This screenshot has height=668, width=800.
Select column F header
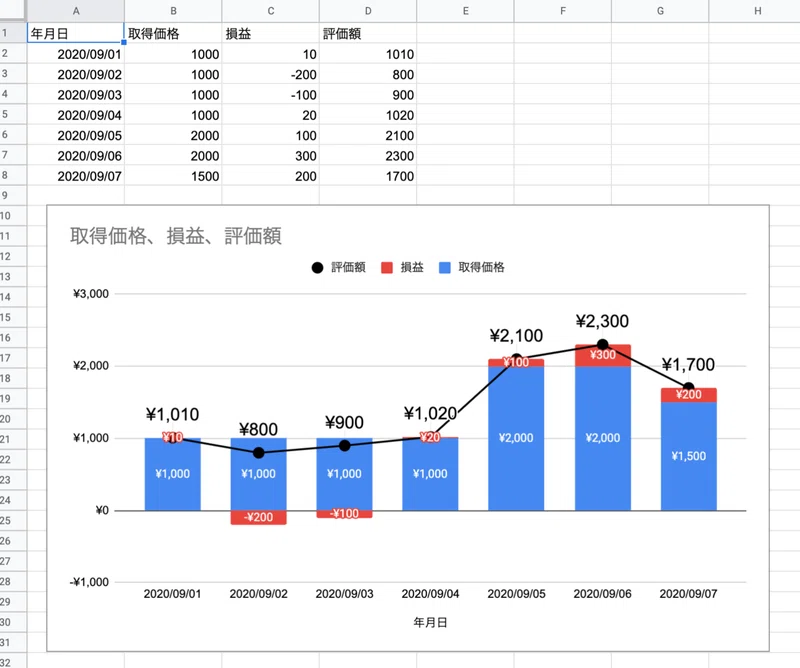(x=563, y=11)
